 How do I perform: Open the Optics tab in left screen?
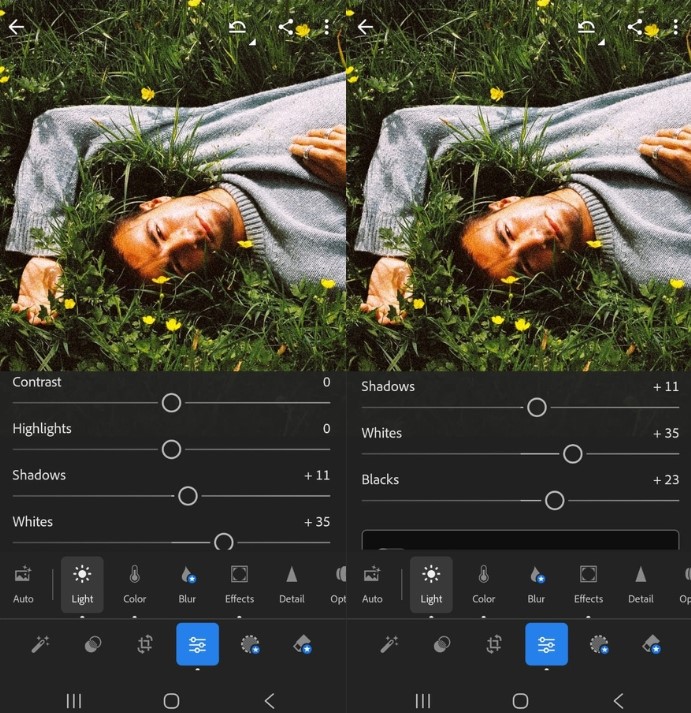coord(338,585)
